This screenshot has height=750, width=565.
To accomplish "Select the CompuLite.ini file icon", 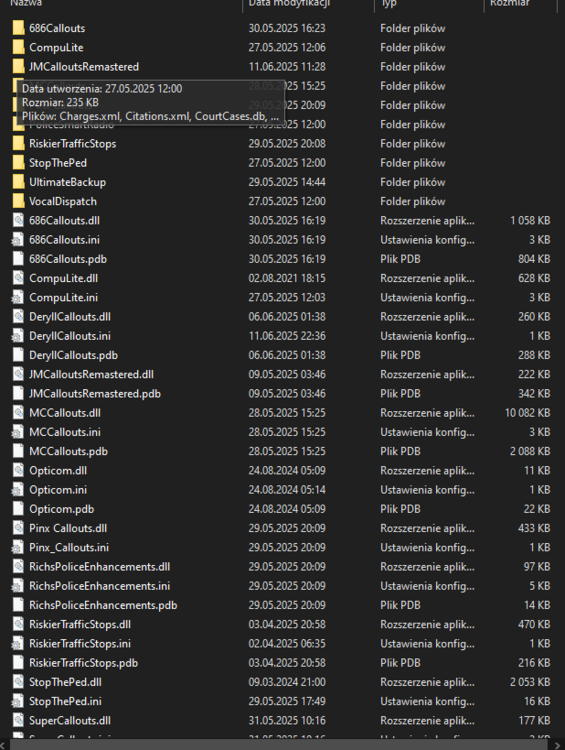I will [x=18, y=297].
